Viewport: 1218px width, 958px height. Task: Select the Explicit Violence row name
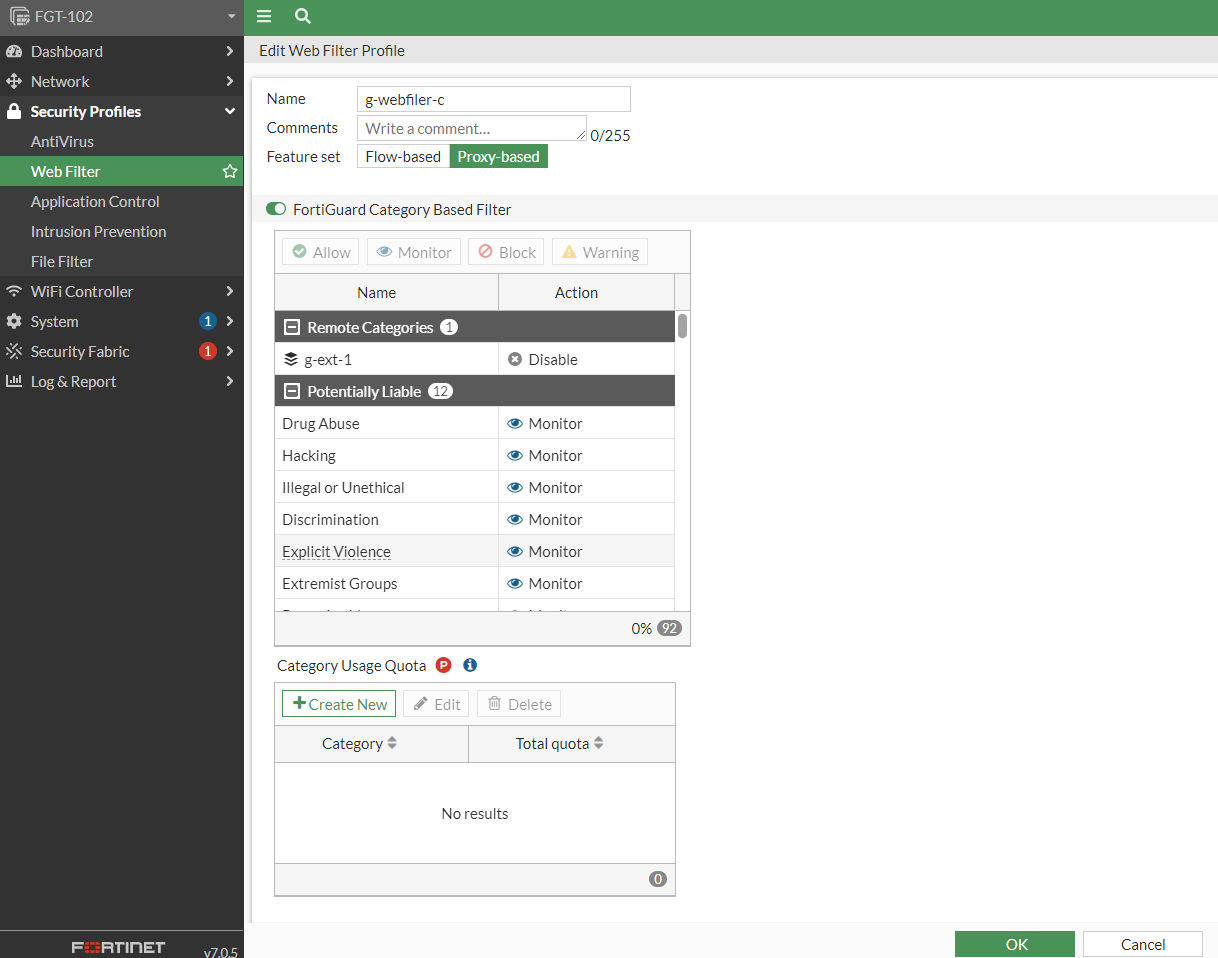(336, 551)
